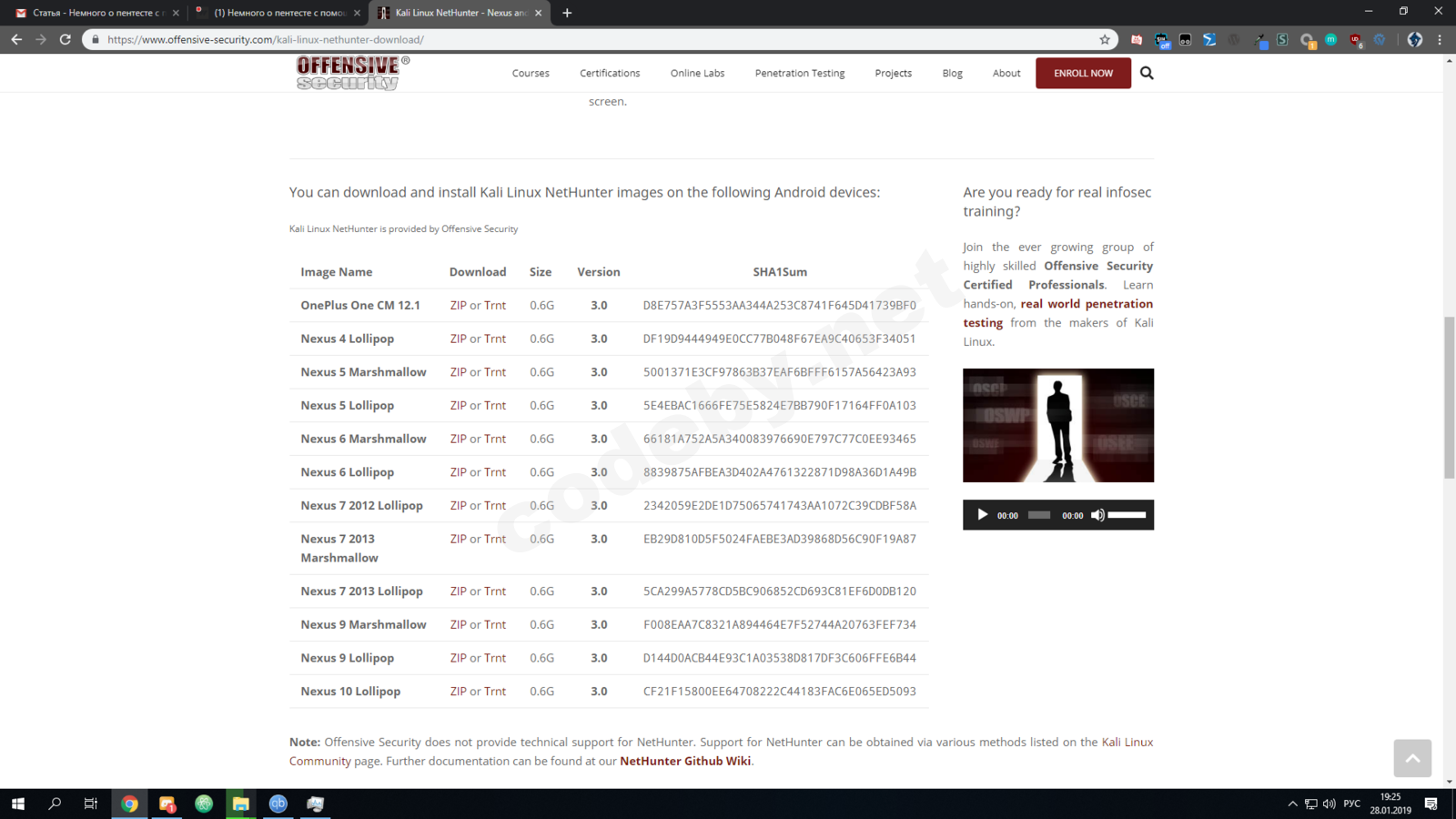Viewport: 1456px width, 819px height.
Task: Open File Explorer from the taskbar
Action: pyautogui.click(x=241, y=804)
